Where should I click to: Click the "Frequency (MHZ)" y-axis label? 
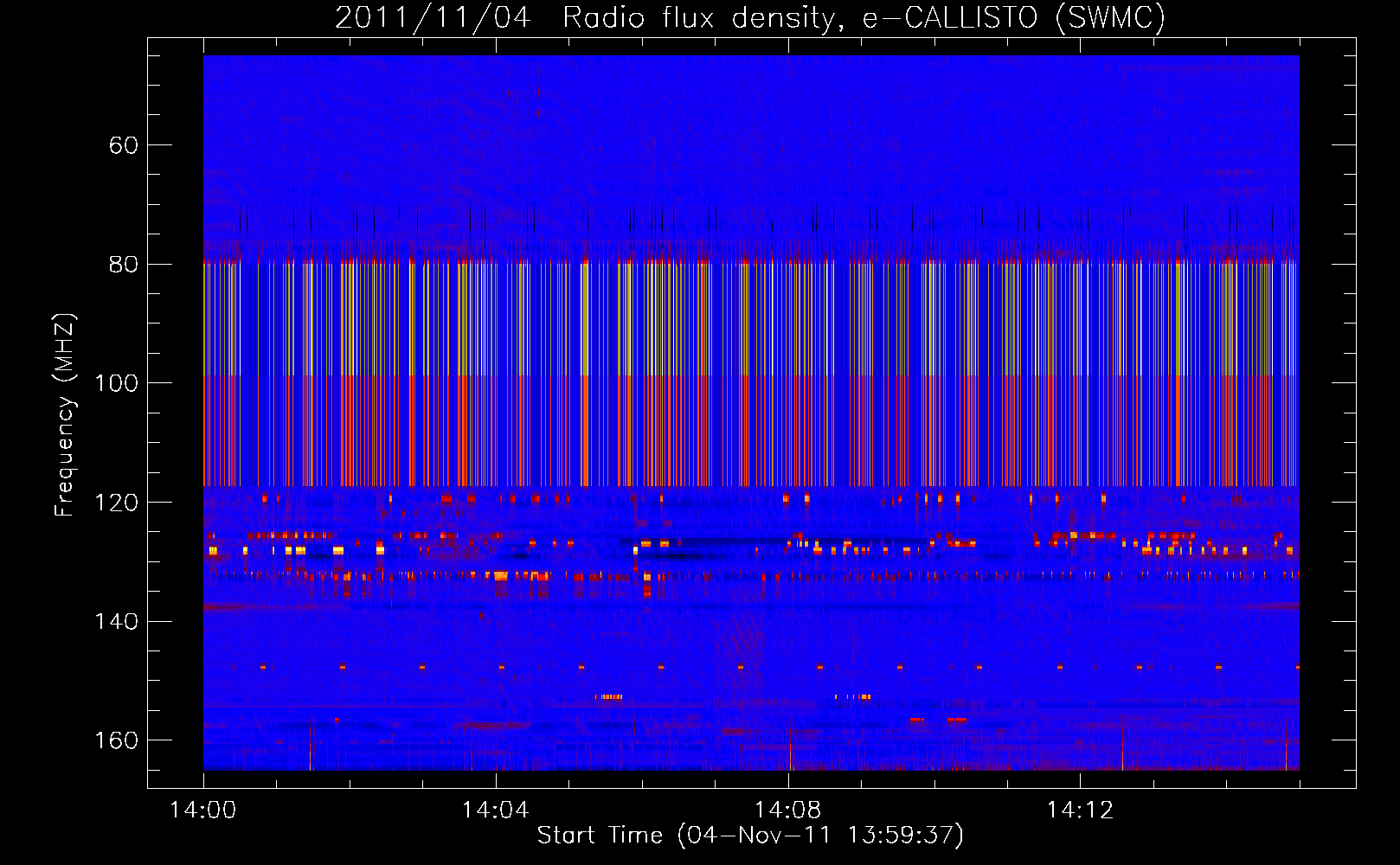(66, 415)
